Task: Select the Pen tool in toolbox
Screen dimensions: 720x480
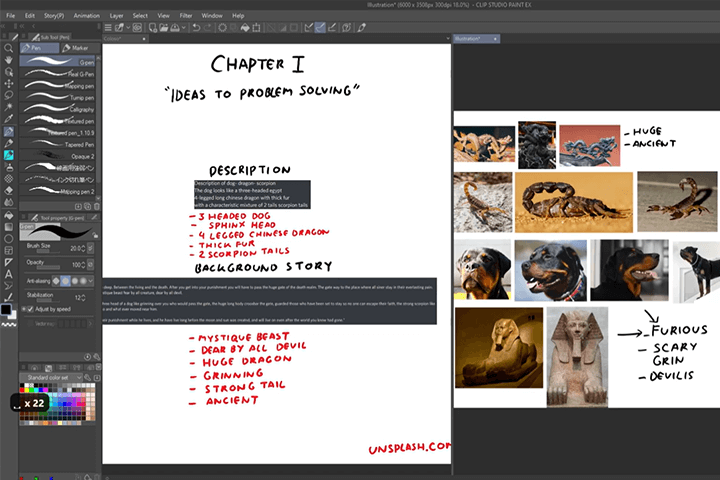Action: (8, 131)
